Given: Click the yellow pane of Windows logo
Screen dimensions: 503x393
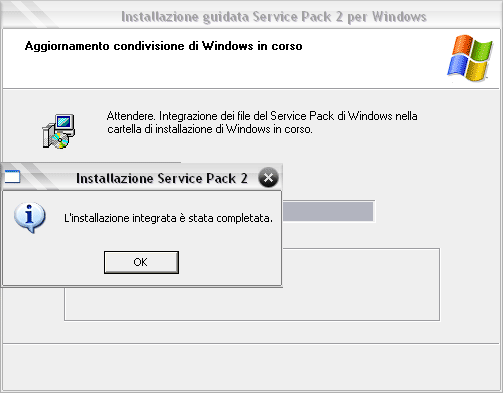Looking at the screenshot, I should click(476, 71).
